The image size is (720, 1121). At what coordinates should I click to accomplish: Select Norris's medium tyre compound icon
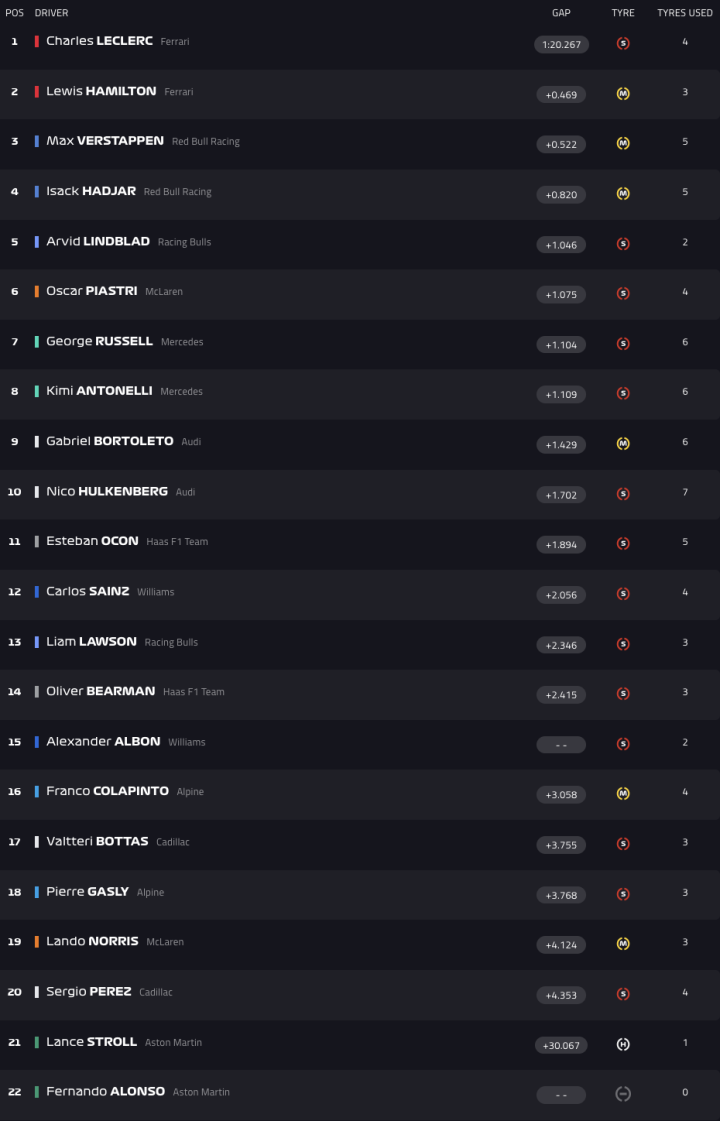[623, 944]
